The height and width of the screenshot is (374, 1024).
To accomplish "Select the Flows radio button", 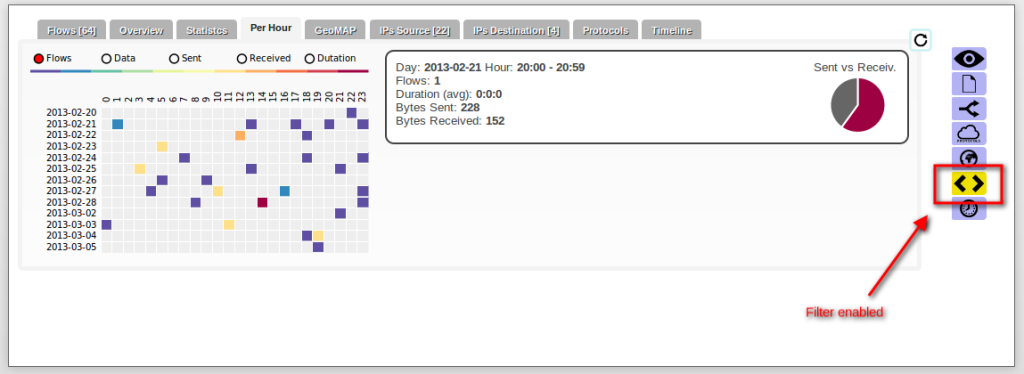I will [x=39, y=59].
